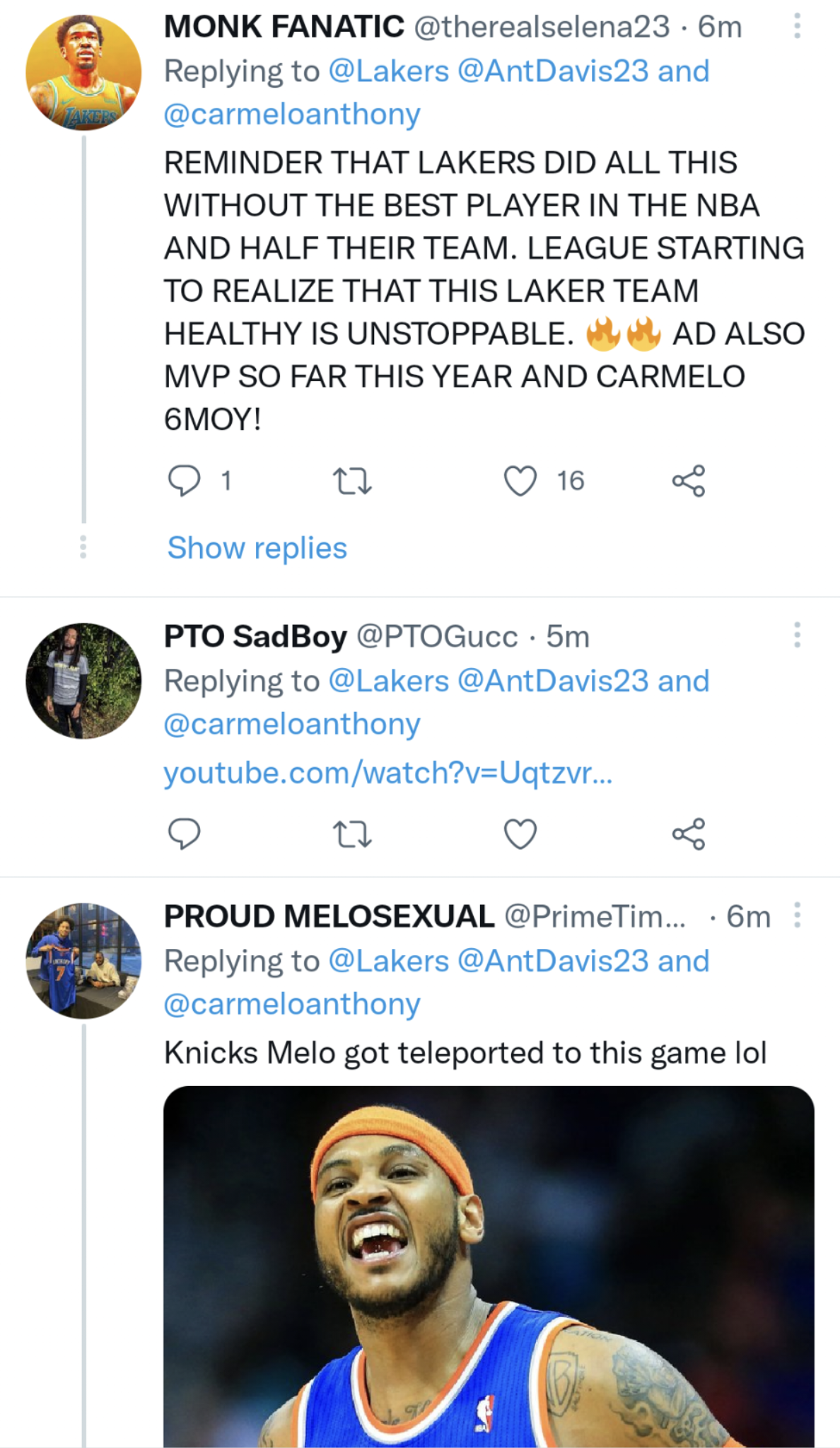Open @therealselena23 profile handle
840x1448 pixels.
pyautogui.click(x=541, y=27)
